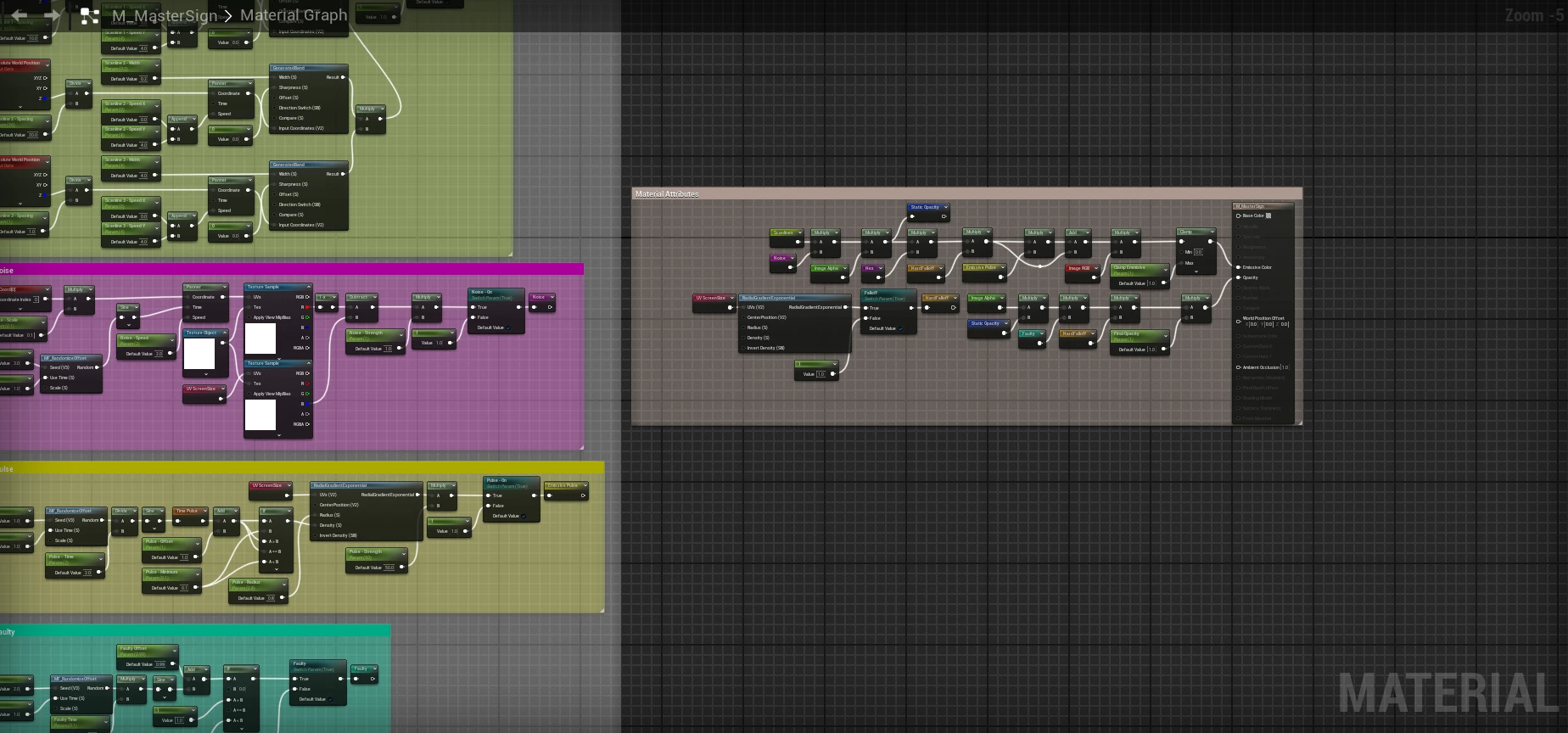
Task: Click the Material Graph breadcrumb
Action: (294, 15)
